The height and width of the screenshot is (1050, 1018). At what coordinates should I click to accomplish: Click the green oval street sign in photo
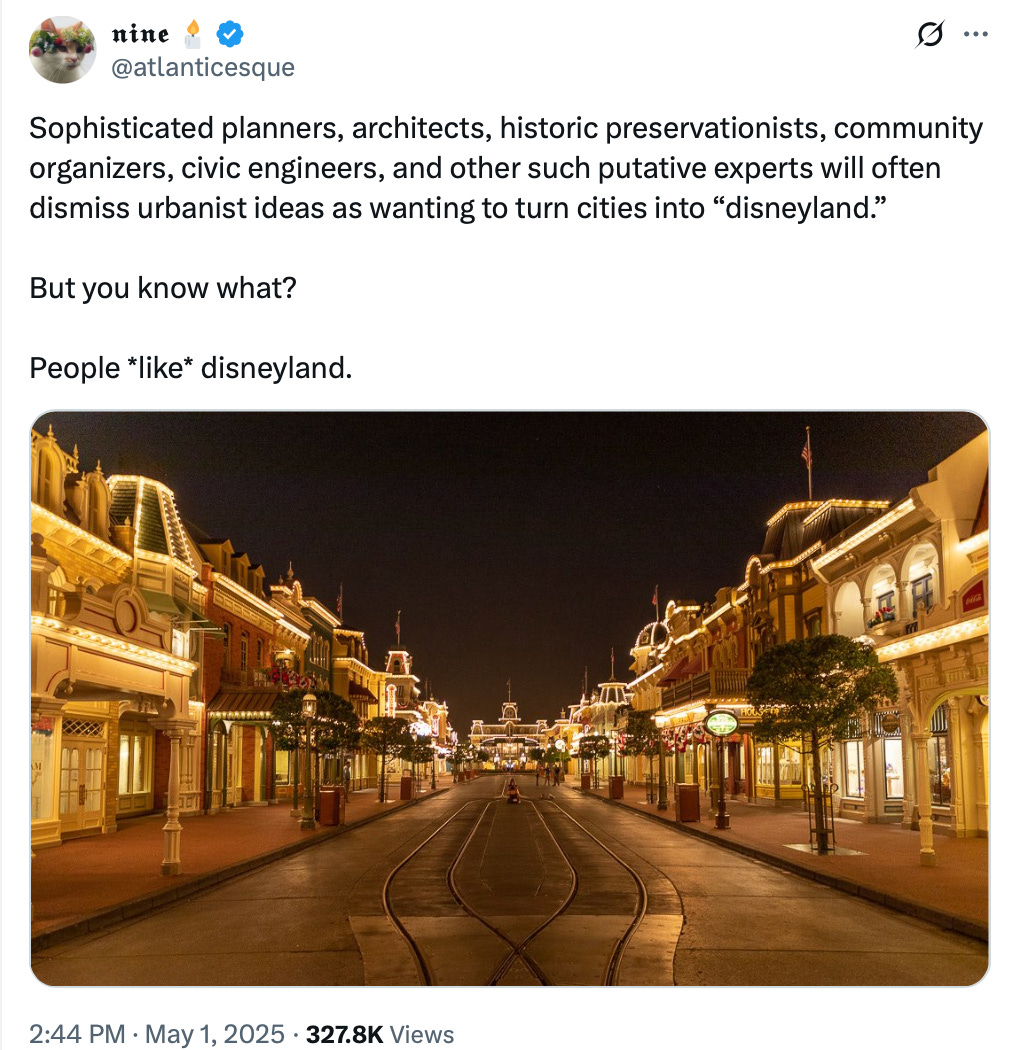pos(721,723)
